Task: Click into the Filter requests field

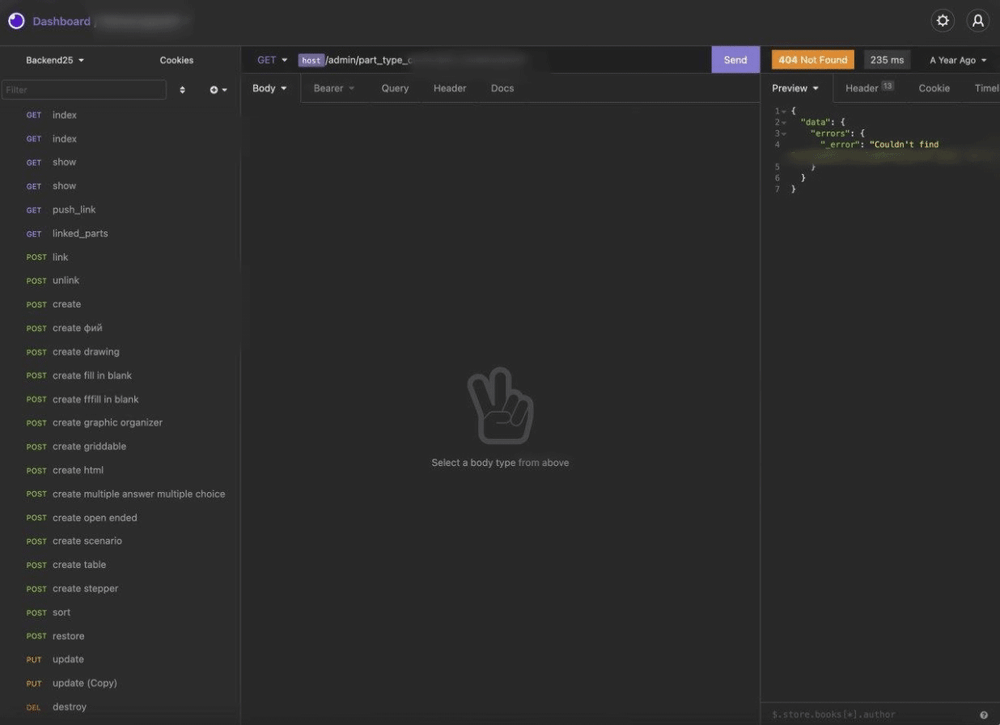Action: click(x=84, y=90)
